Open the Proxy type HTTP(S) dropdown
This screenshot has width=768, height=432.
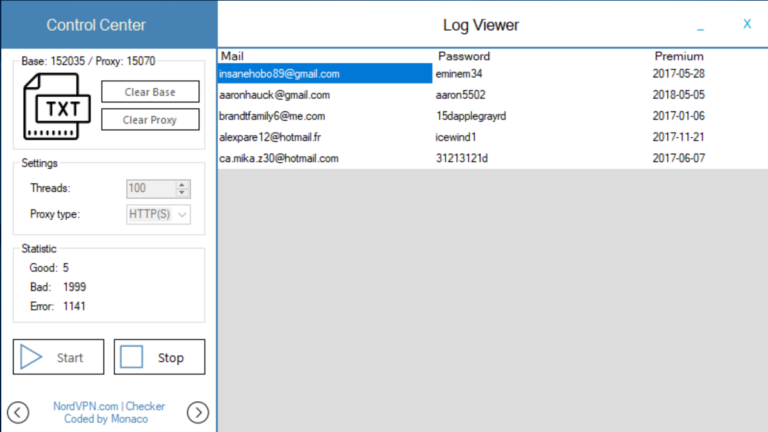(x=158, y=215)
